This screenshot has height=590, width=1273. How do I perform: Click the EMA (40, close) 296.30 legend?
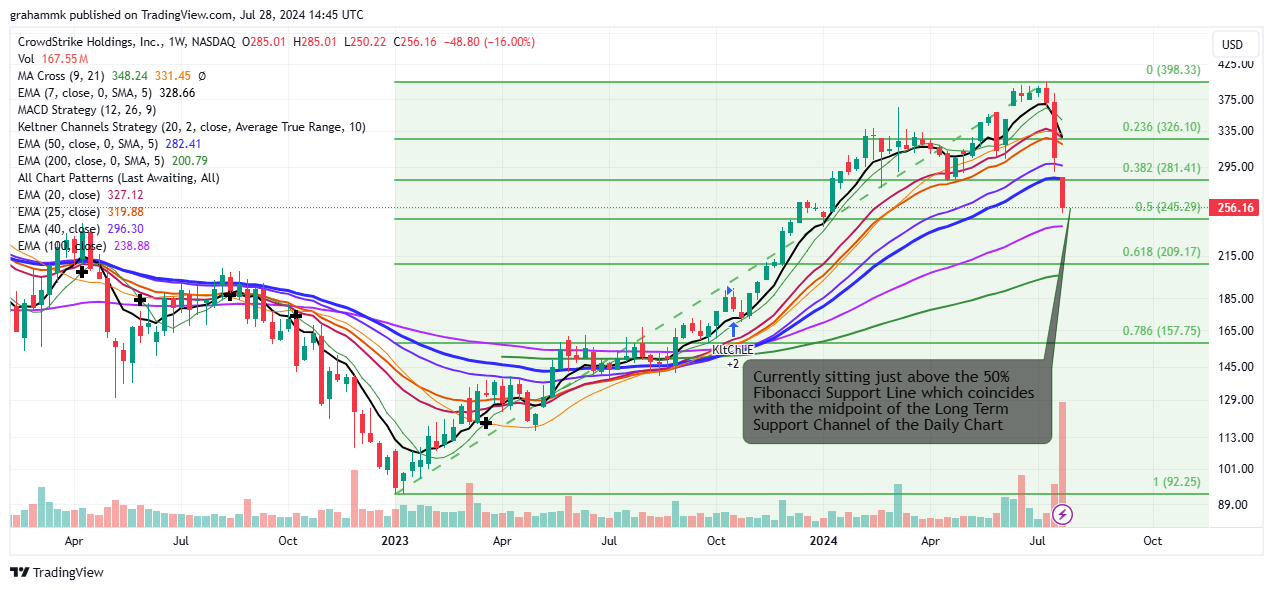(x=81, y=229)
